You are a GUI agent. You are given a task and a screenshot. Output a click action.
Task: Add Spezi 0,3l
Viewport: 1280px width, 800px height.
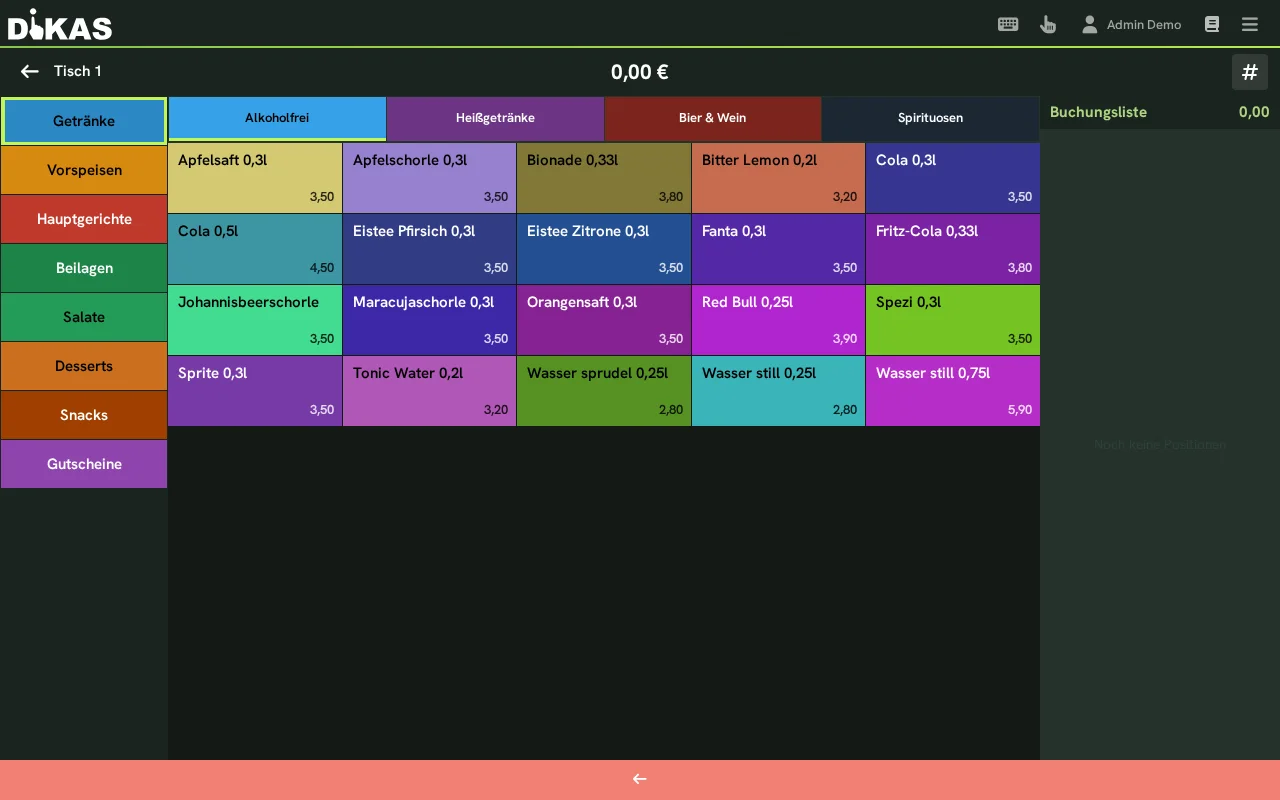point(953,320)
